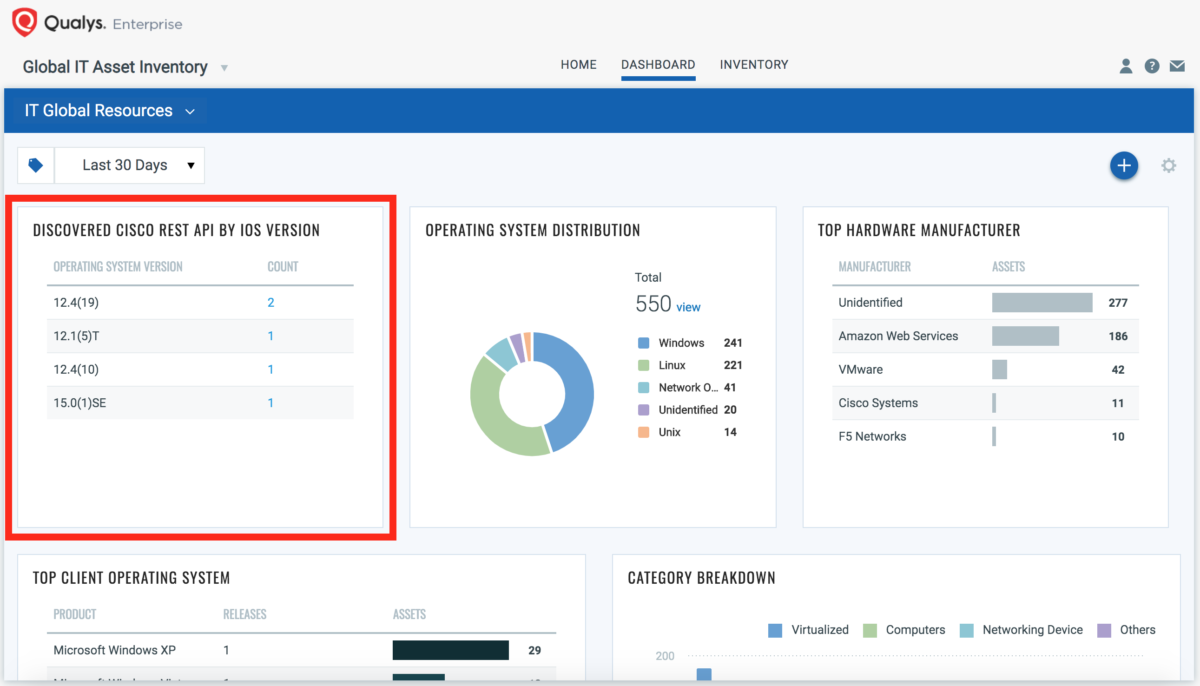Open count link 2 for version 12.4(19)

(270, 301)
